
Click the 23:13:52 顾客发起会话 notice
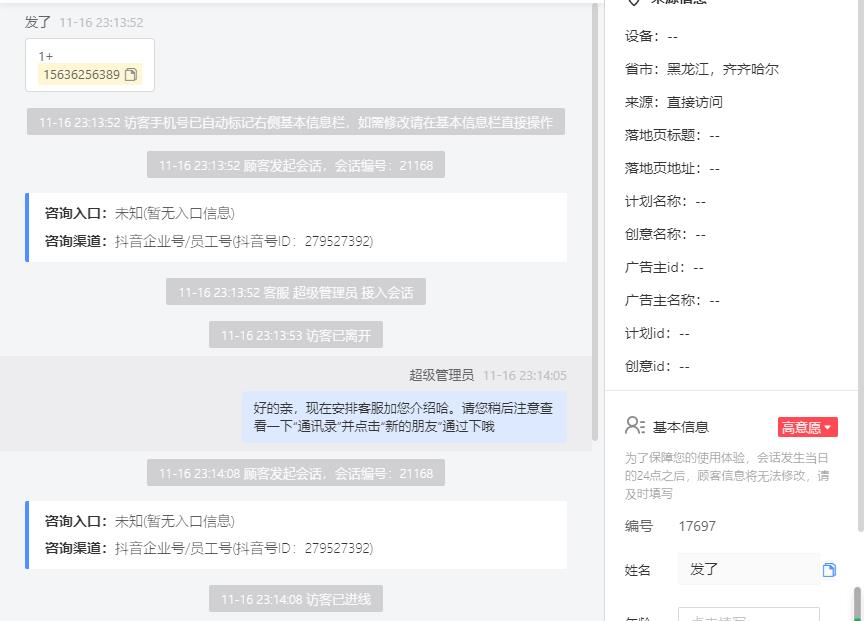click(296, 165)
